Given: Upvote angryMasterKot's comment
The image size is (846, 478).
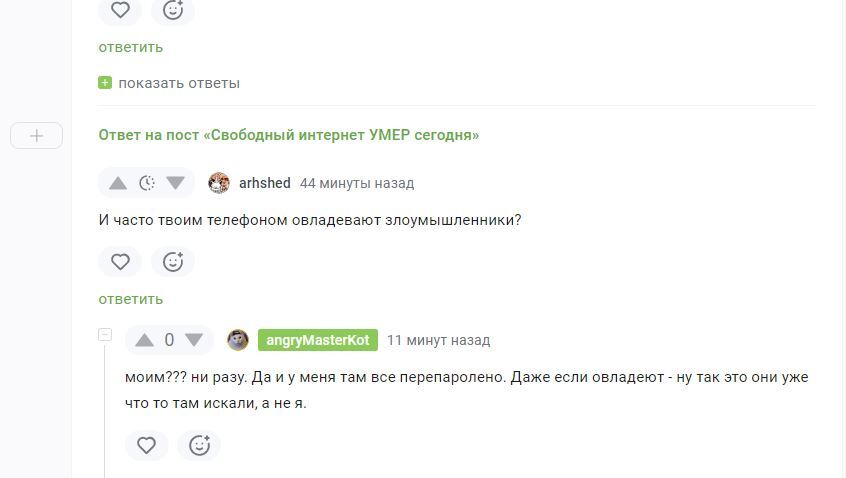Looking at the screenshot, I should (144, 340).
